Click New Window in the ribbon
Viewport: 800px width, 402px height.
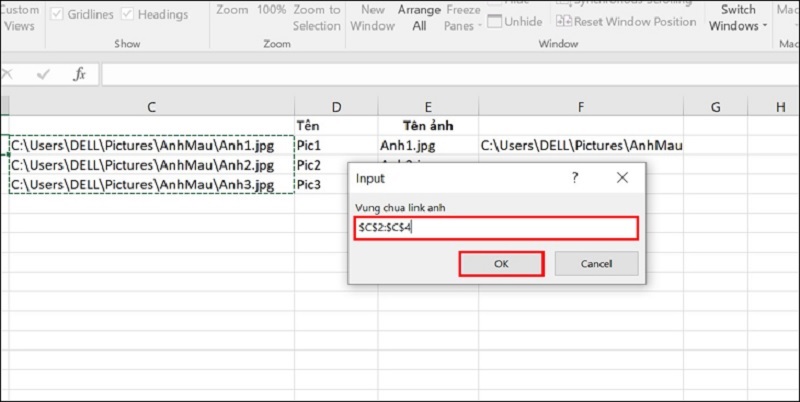pos(372,18)
